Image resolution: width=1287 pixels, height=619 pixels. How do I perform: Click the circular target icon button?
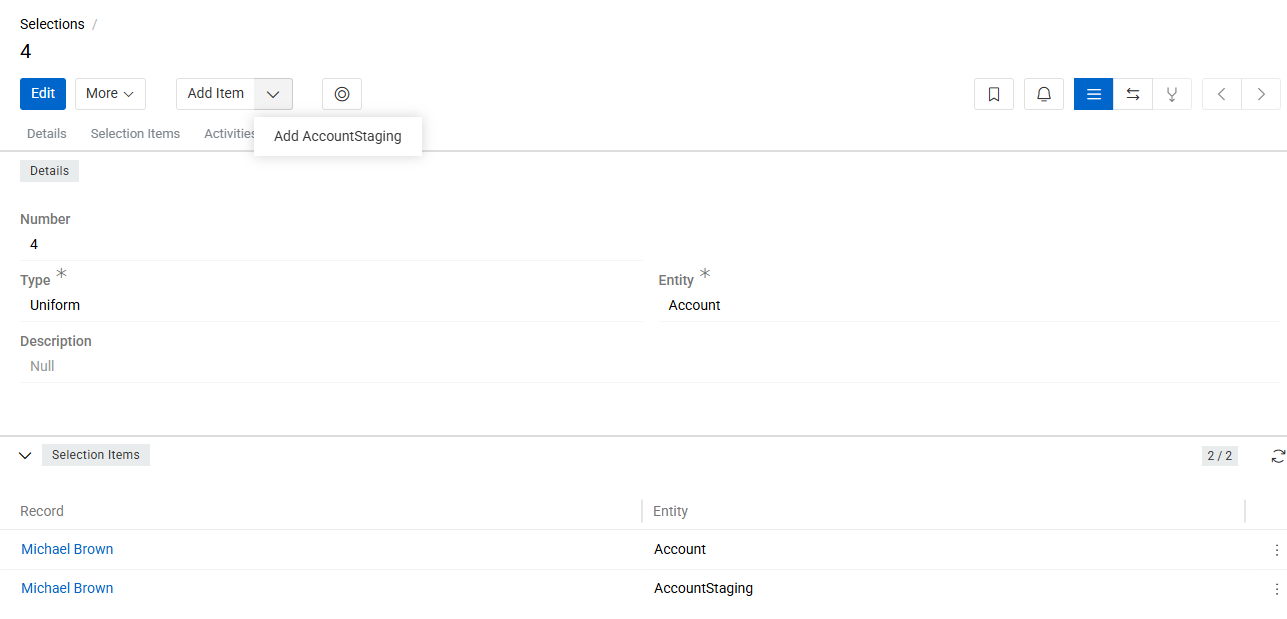coord(342,94)
